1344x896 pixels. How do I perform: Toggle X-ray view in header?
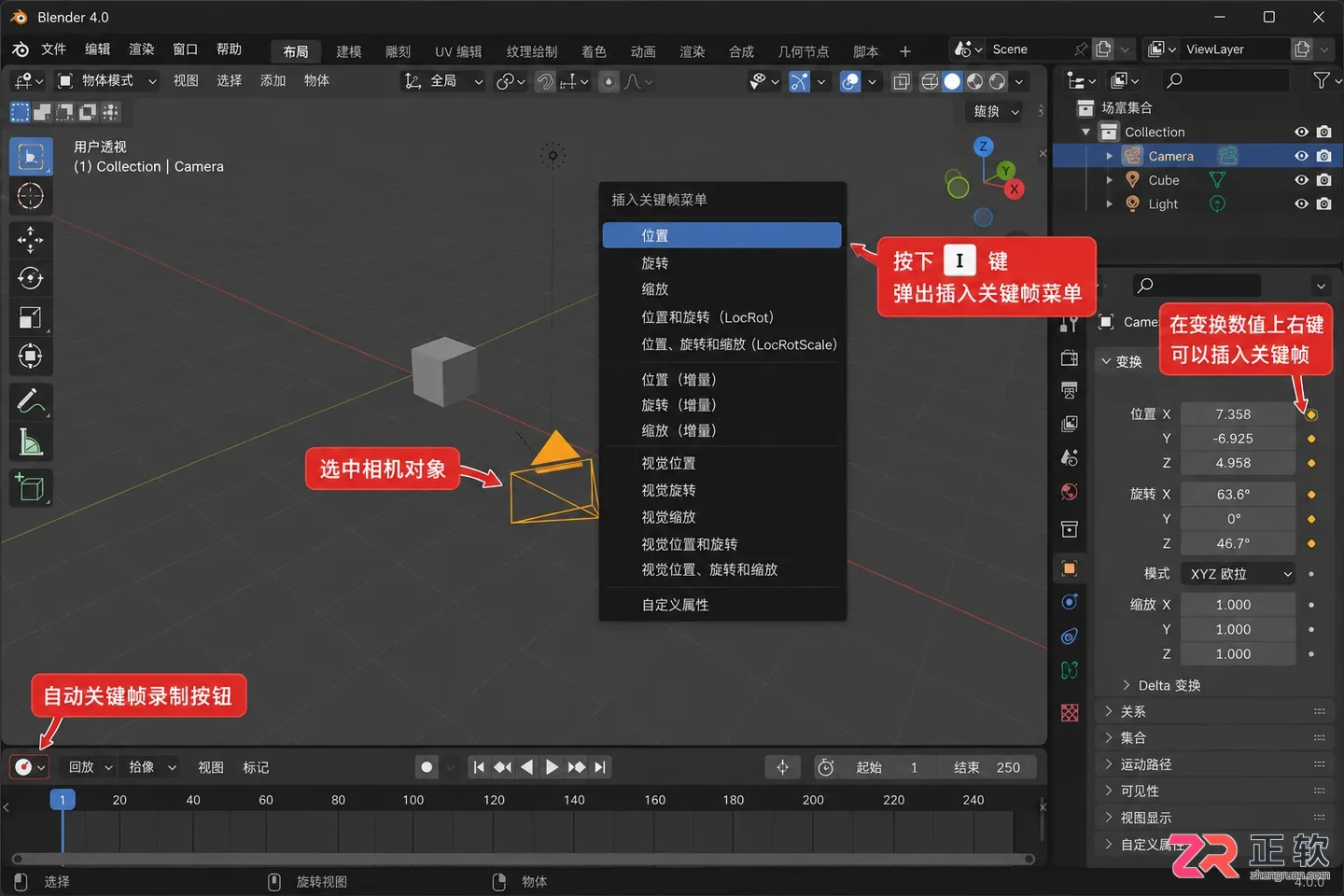coord(902,81)
